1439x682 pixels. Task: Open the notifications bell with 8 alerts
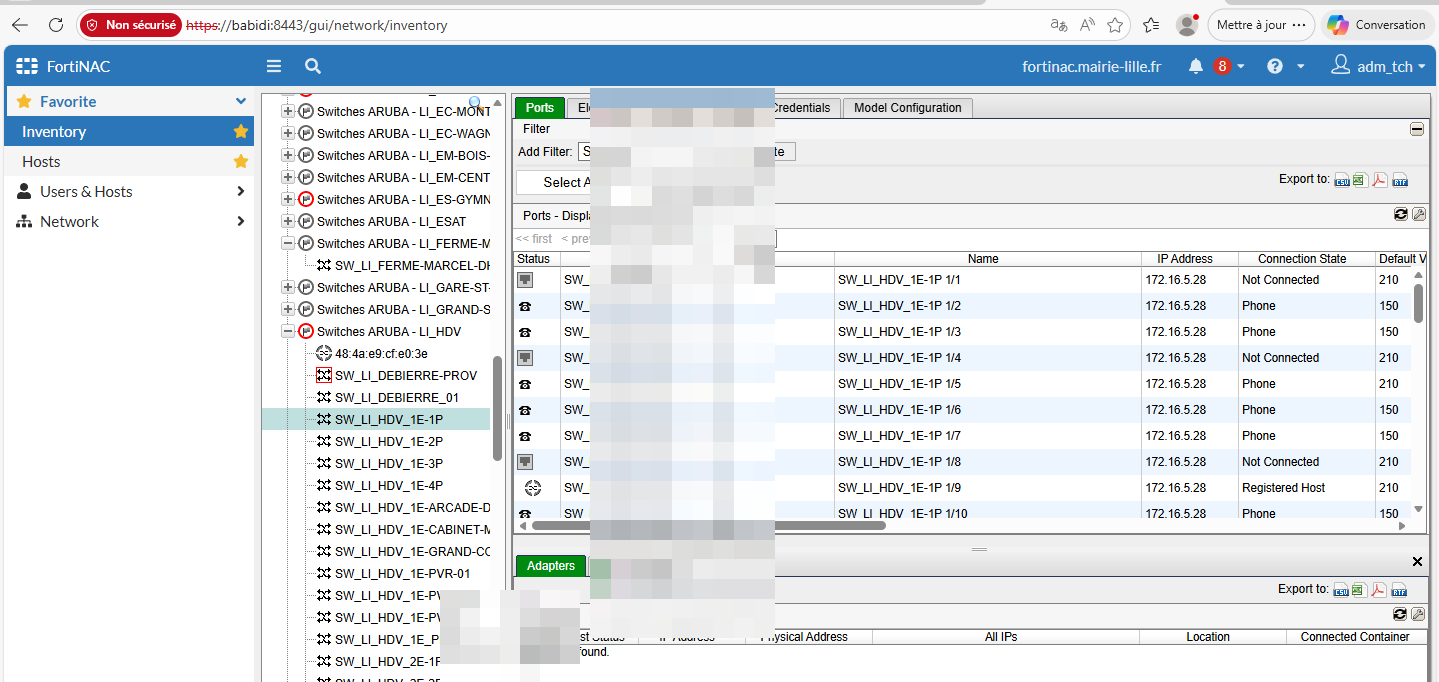(x=1196, y=66)
